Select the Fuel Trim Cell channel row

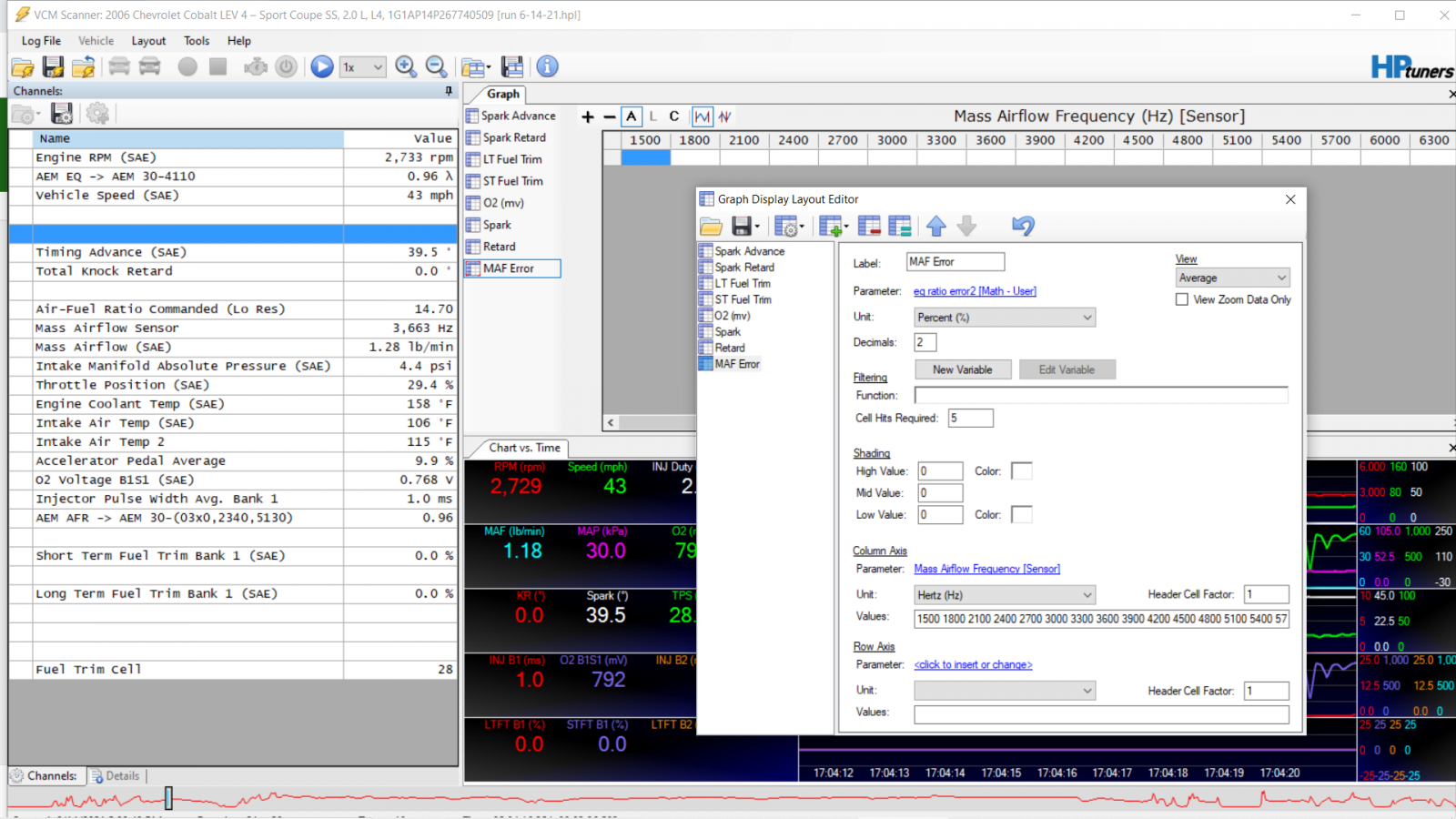233,669
